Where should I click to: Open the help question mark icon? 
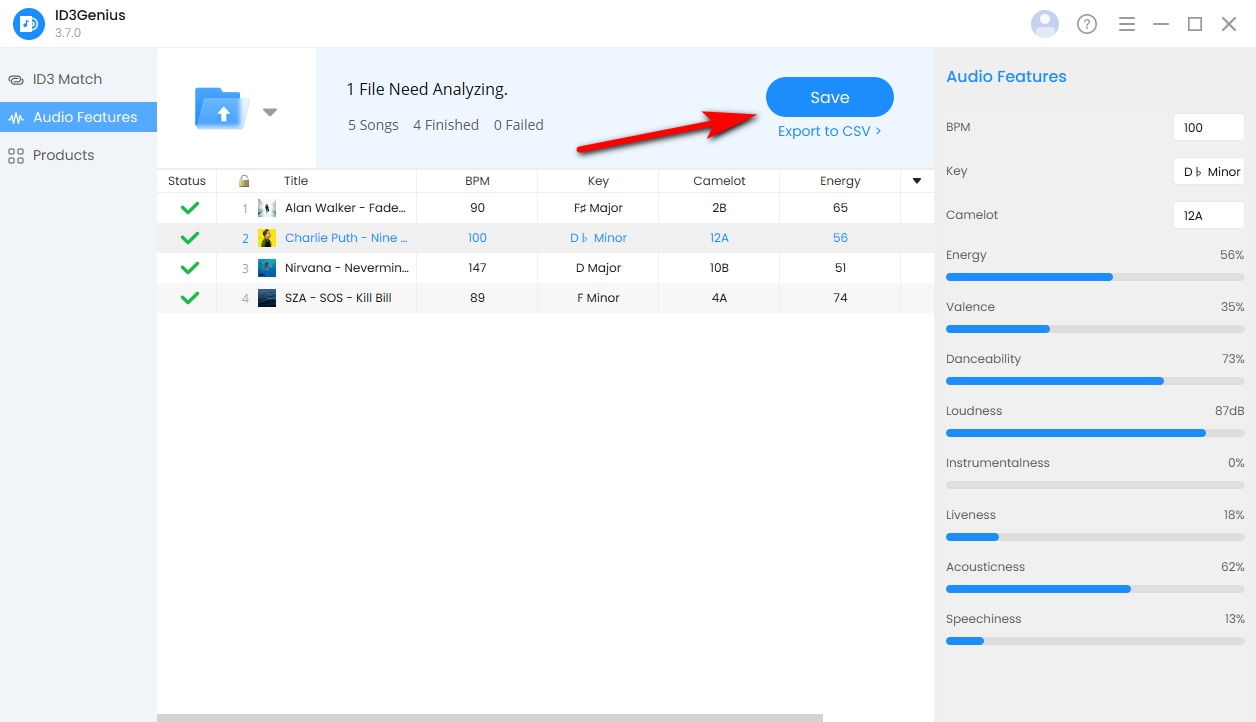[1087, 24]
